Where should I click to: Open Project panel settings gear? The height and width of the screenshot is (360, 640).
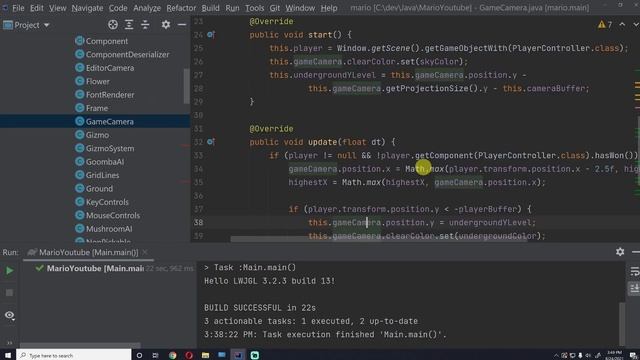[165, 25]
